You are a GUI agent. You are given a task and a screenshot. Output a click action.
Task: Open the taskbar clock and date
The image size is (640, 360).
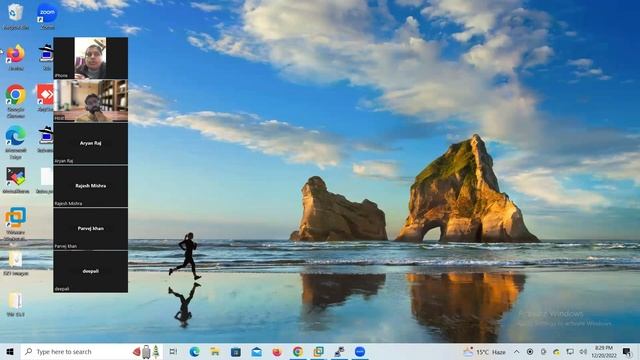click(x=604, y=352)
